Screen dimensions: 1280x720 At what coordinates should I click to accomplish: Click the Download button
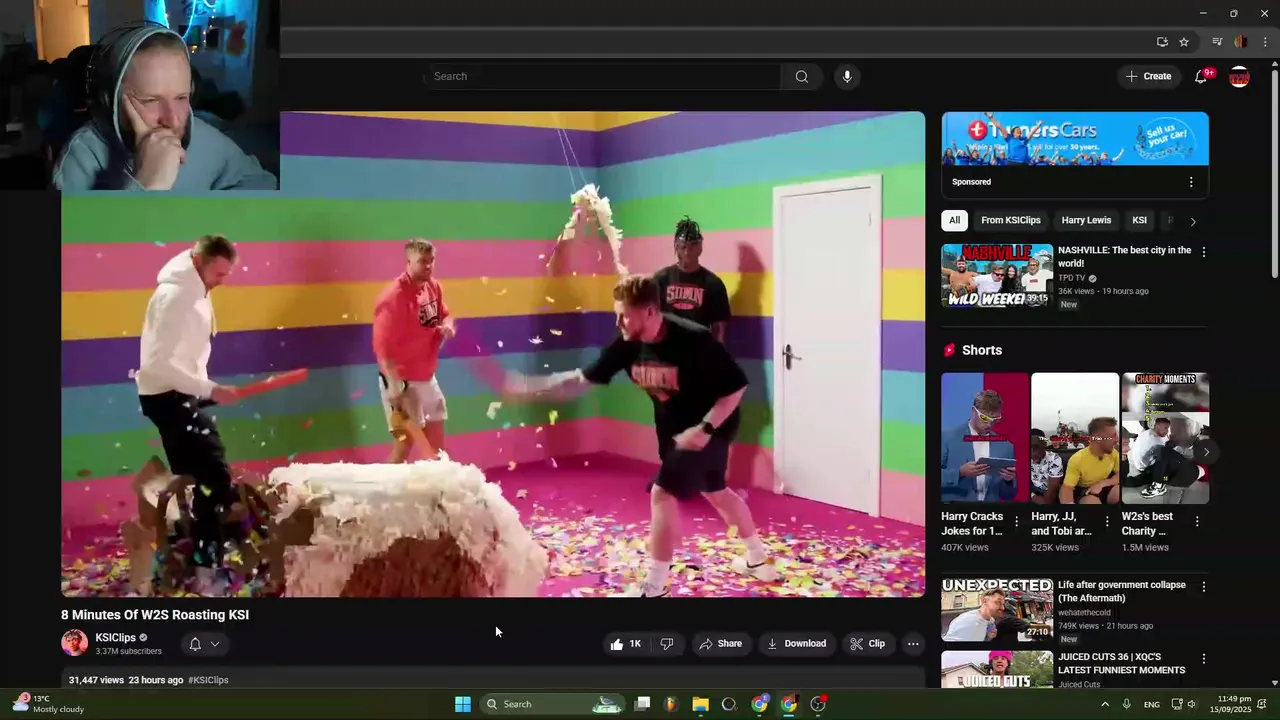pos(796,644)
